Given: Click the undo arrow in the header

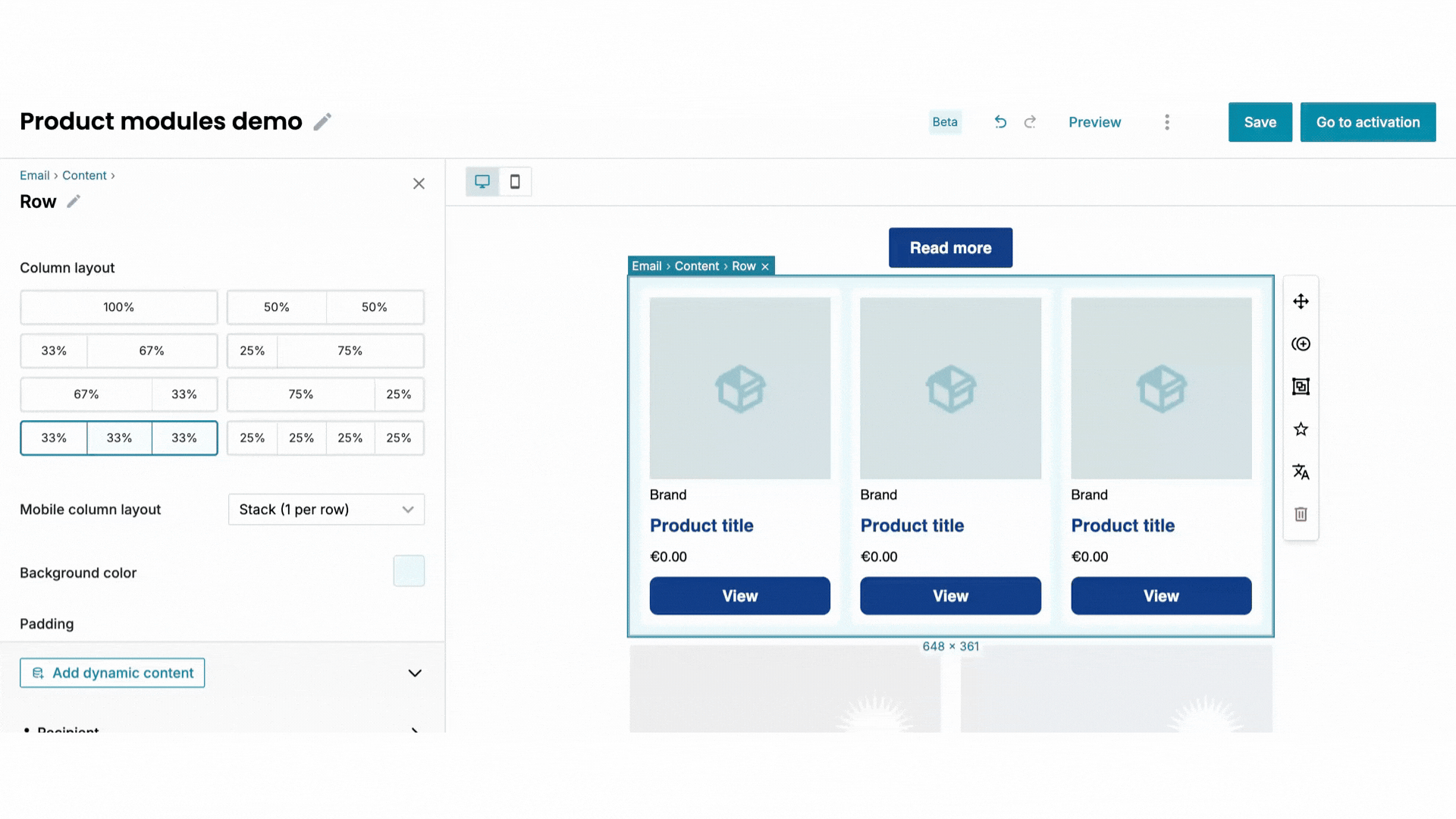Looking at the screenshot, I should [x=1000, y=121].
